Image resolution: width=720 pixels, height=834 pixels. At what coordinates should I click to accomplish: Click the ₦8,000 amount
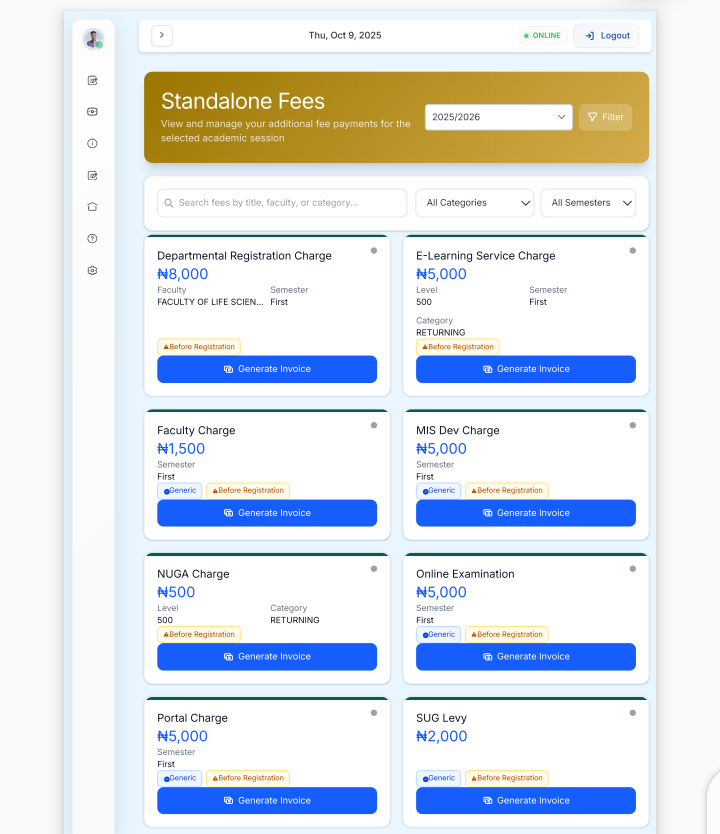click(x=182, y=274)
